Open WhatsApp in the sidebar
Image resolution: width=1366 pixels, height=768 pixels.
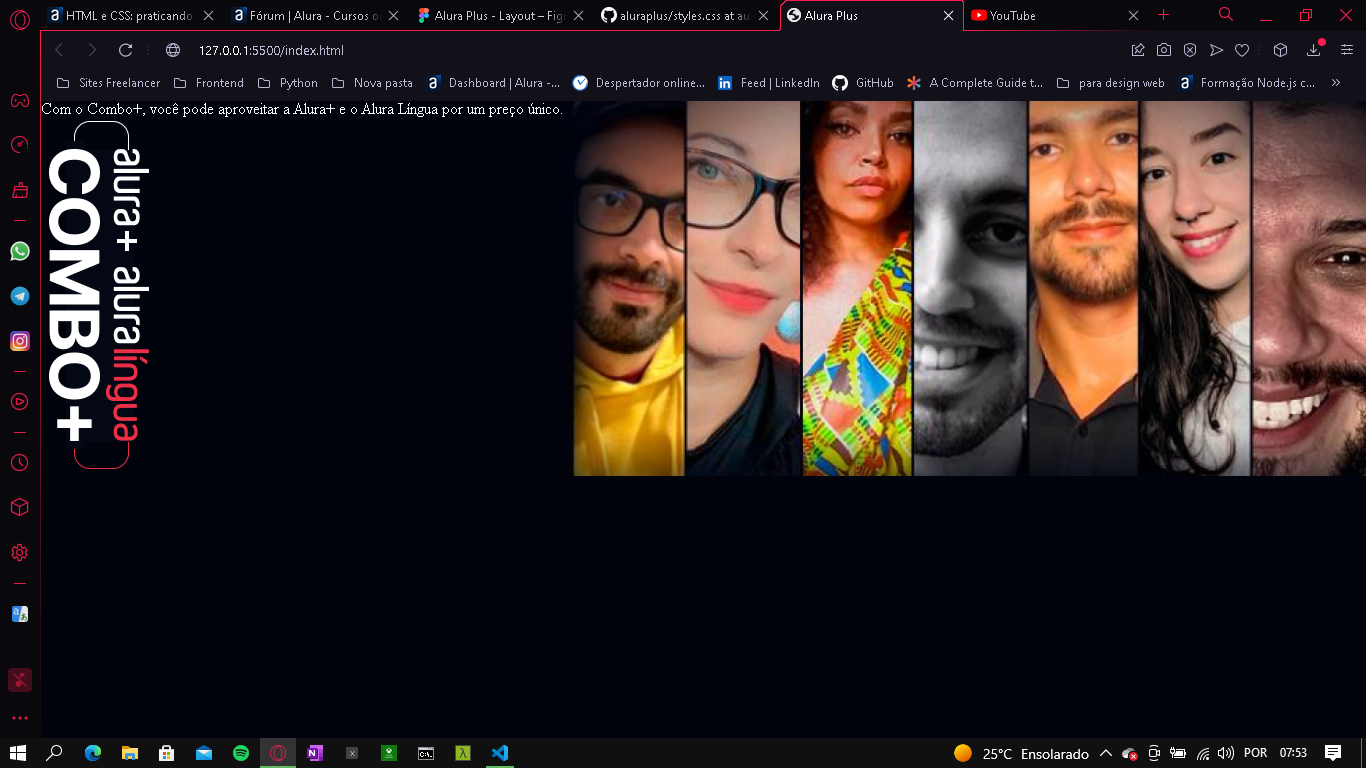click(19, 251)
